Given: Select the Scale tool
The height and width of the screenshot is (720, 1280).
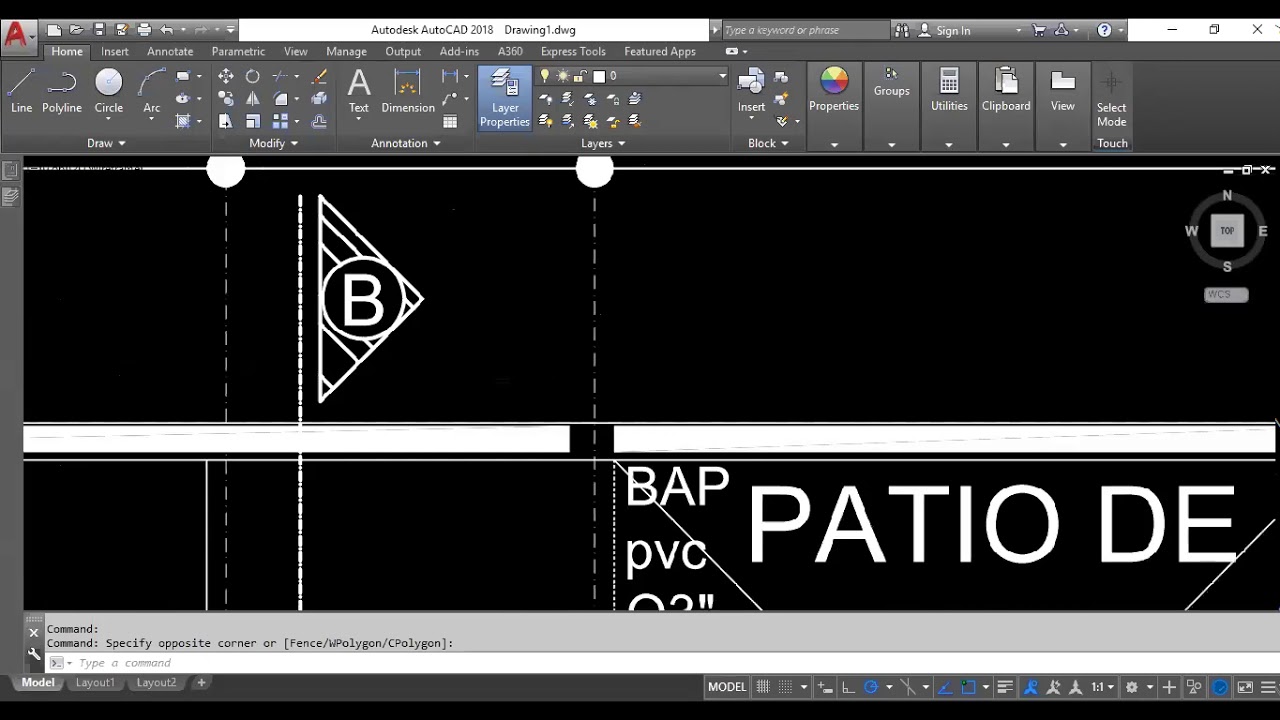Looking at the screenshot, I should click(253, 121).
